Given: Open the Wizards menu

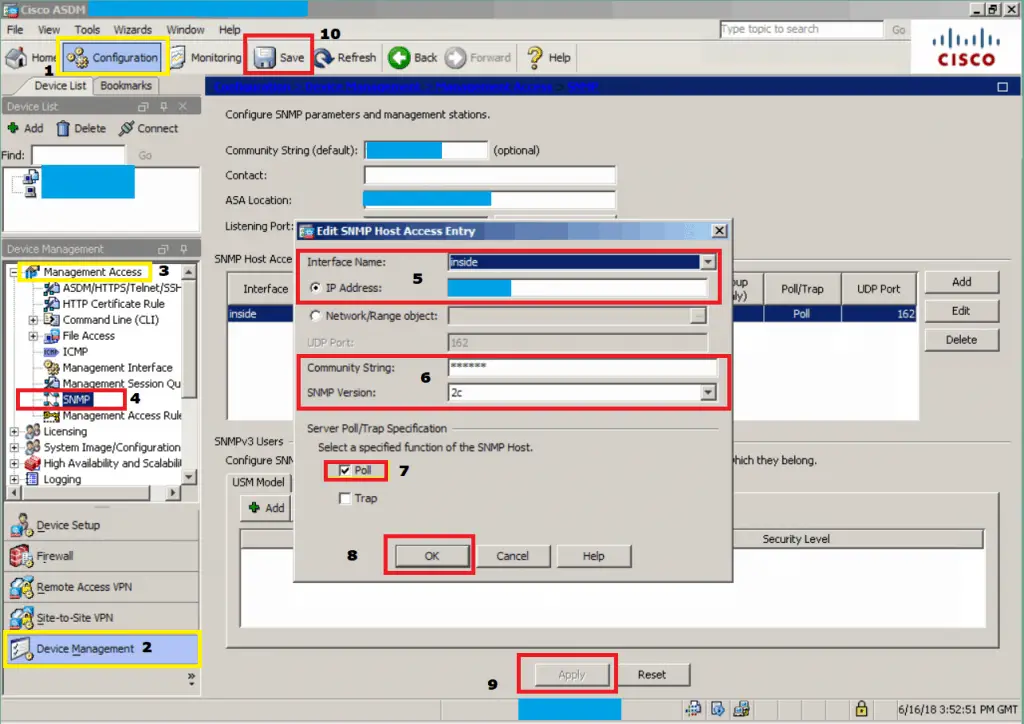Looking at the screenshot, I should 133,29.
